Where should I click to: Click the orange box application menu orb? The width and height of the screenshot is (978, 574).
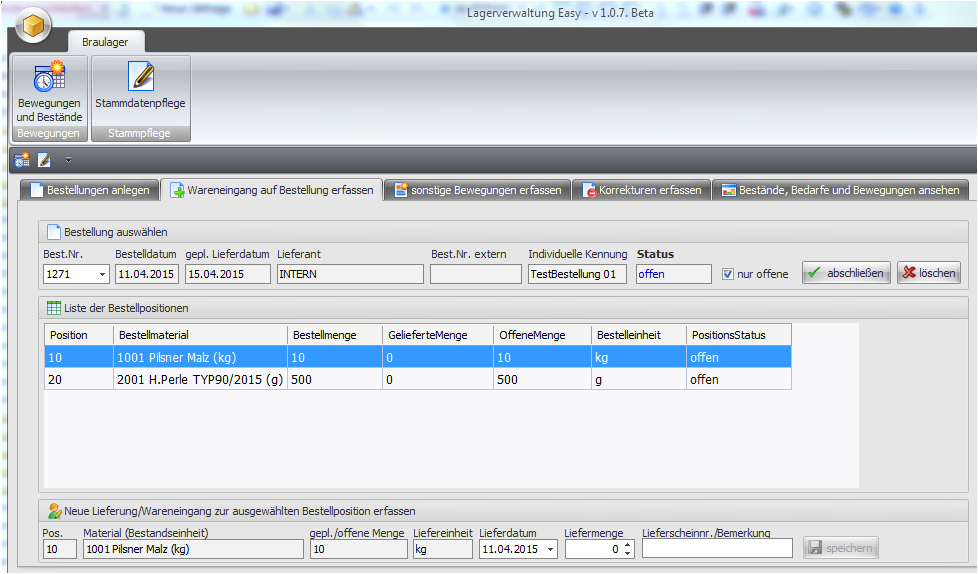33,26
